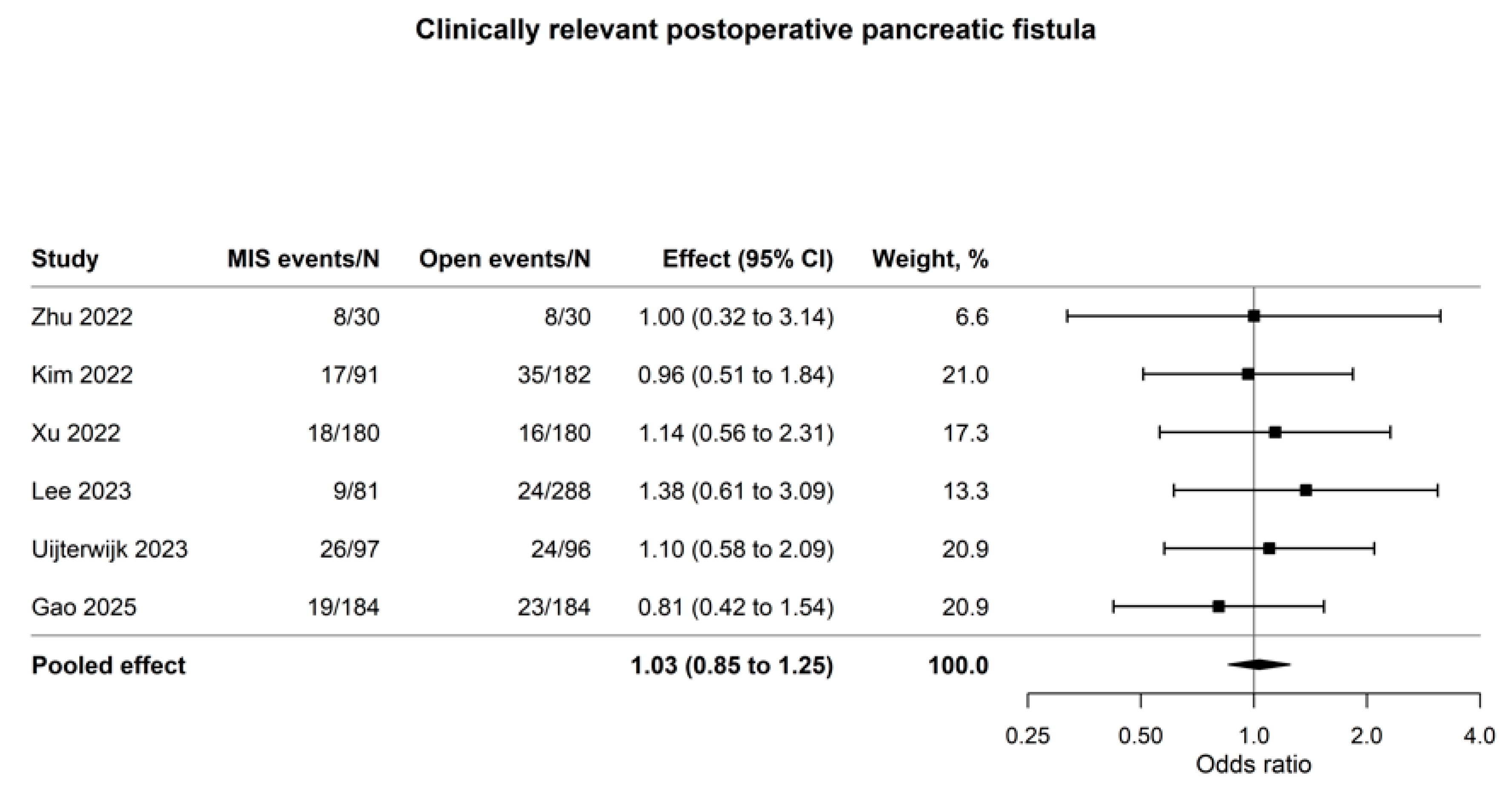
Task: Click the 4.0 axis tick label
Action: click(x=1479, y=736)
